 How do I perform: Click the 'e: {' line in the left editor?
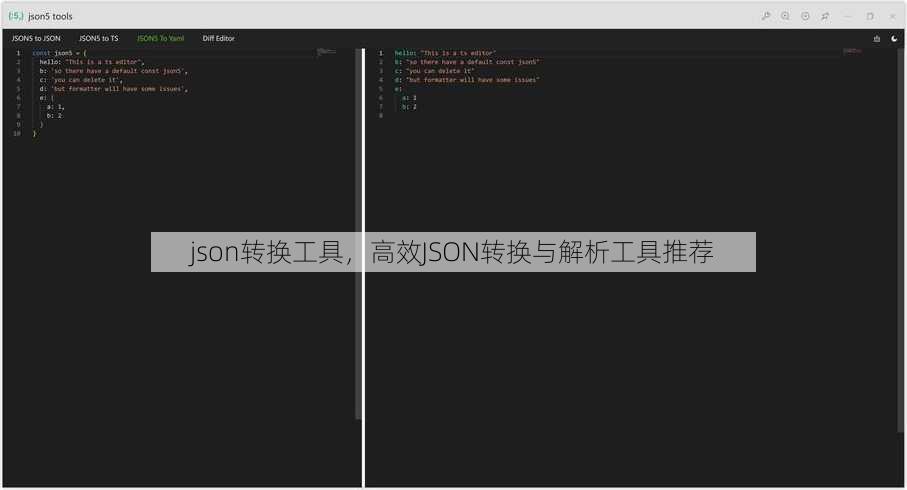[x=46, y=98]
